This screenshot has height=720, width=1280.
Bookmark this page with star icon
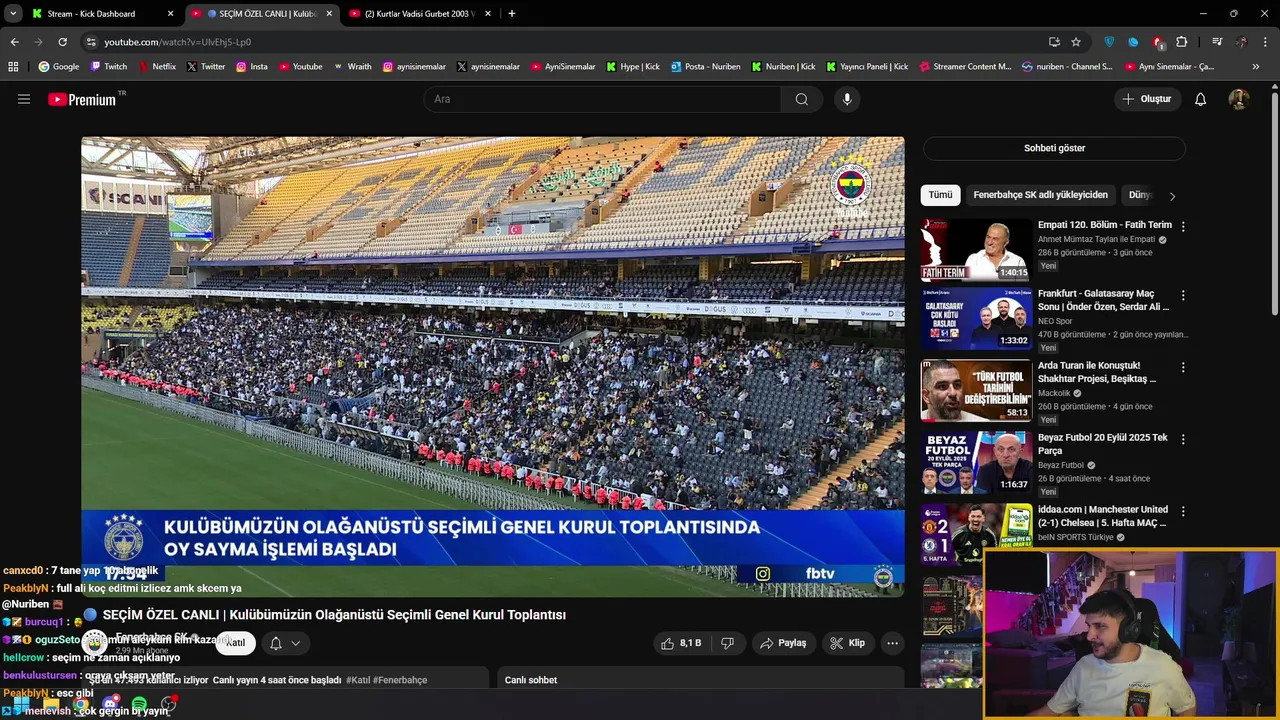click(x=1076, y=42)
